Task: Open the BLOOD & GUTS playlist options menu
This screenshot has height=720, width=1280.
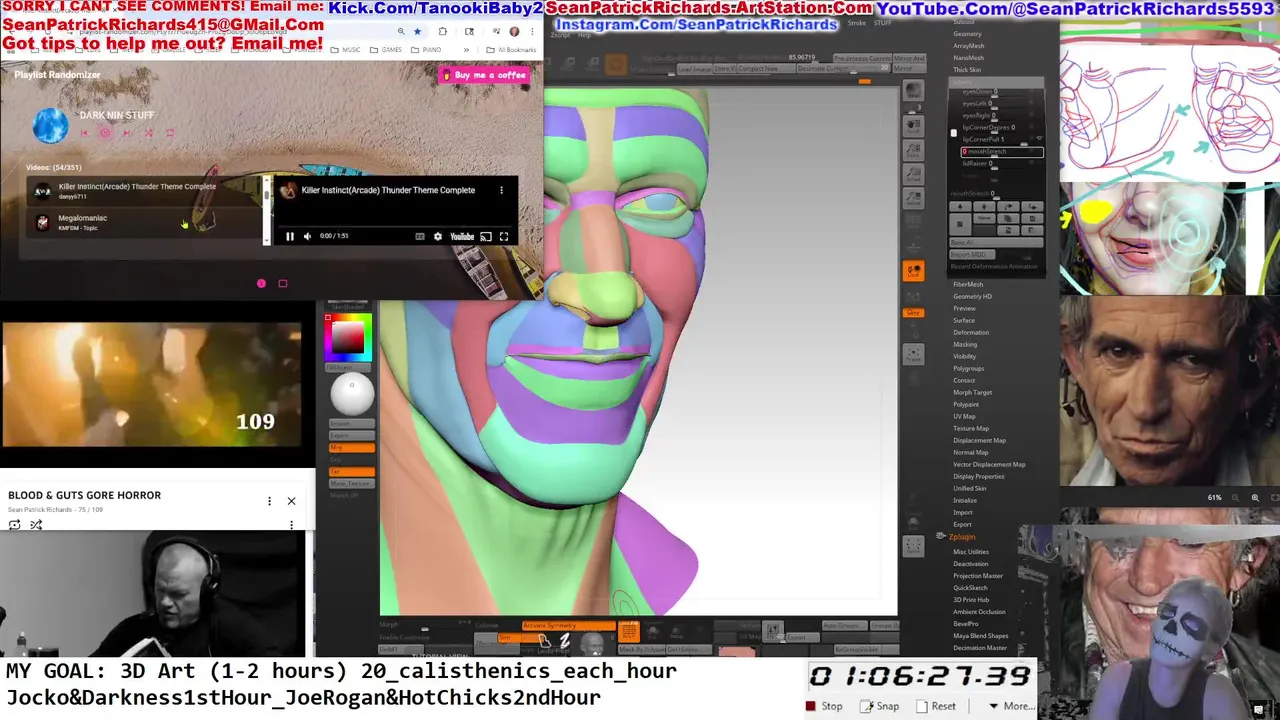Action: point(269,501)
